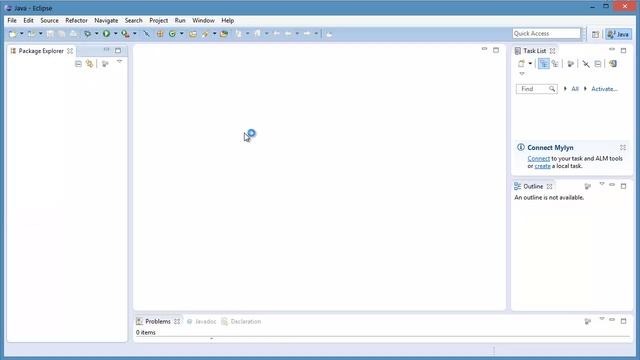Open the External Tools dropdown arrow
This screenshot has width=640, height=360.
(x=135, y=34)
